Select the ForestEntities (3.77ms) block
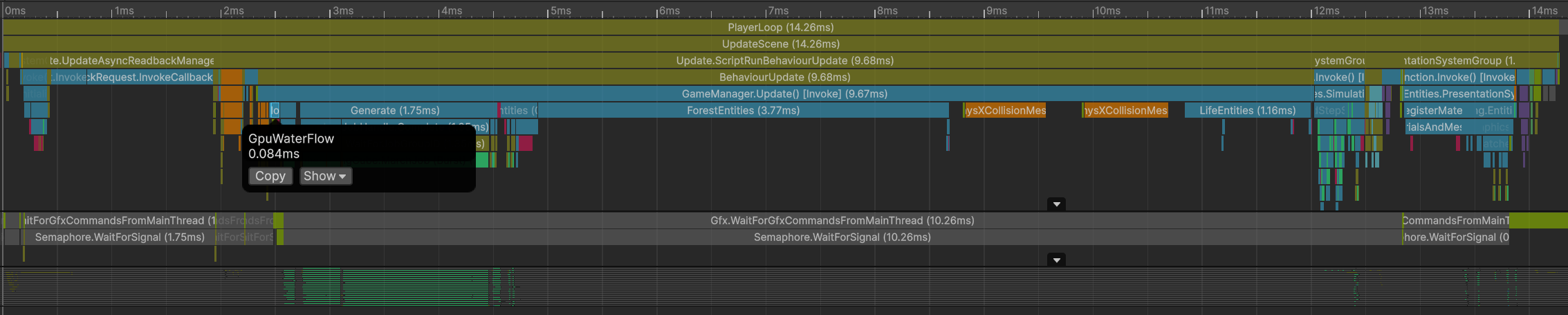Screen dimensions: 1568x315 744,111
